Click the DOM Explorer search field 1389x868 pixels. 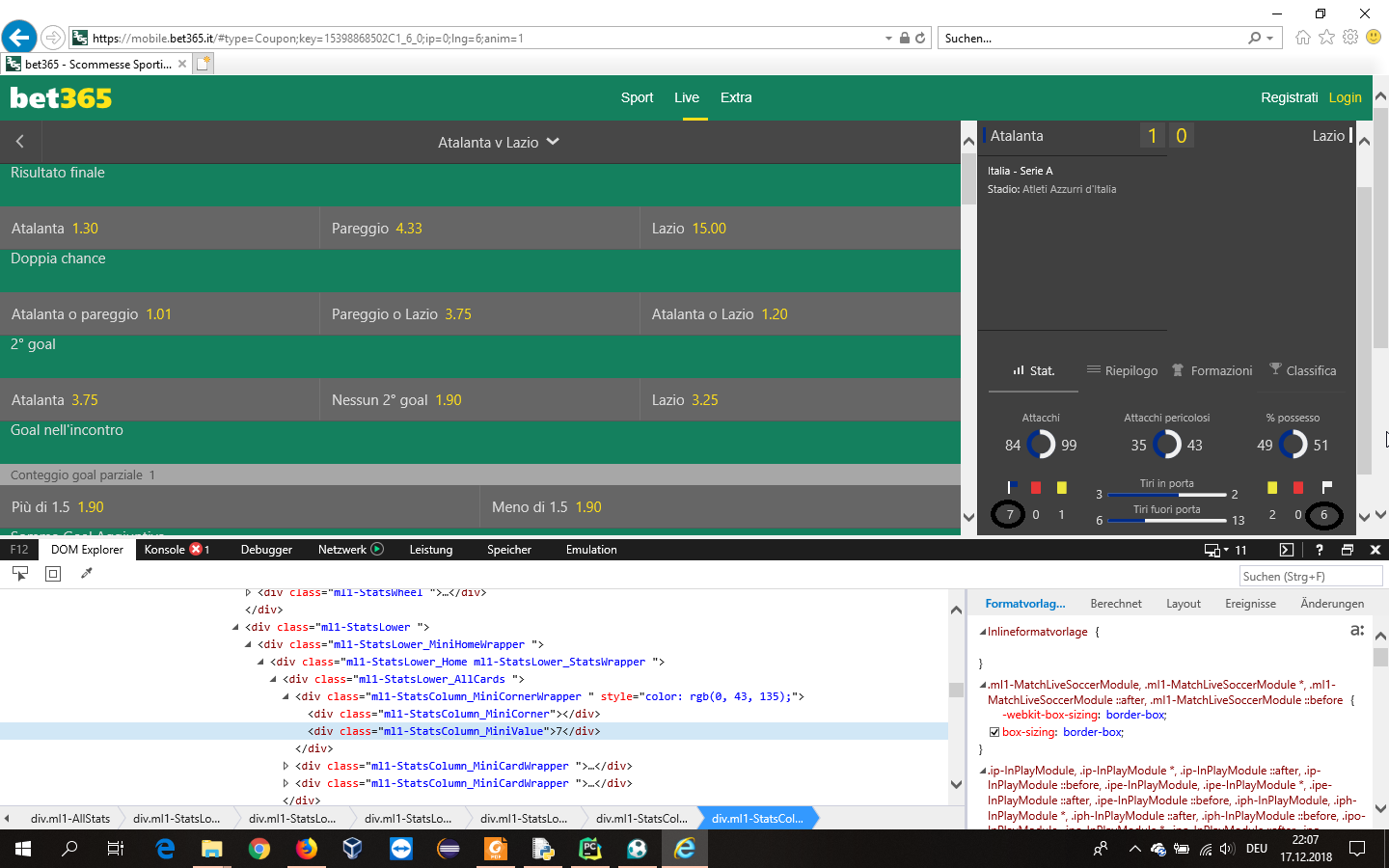pyautogui.click(x=1311, y=576)
